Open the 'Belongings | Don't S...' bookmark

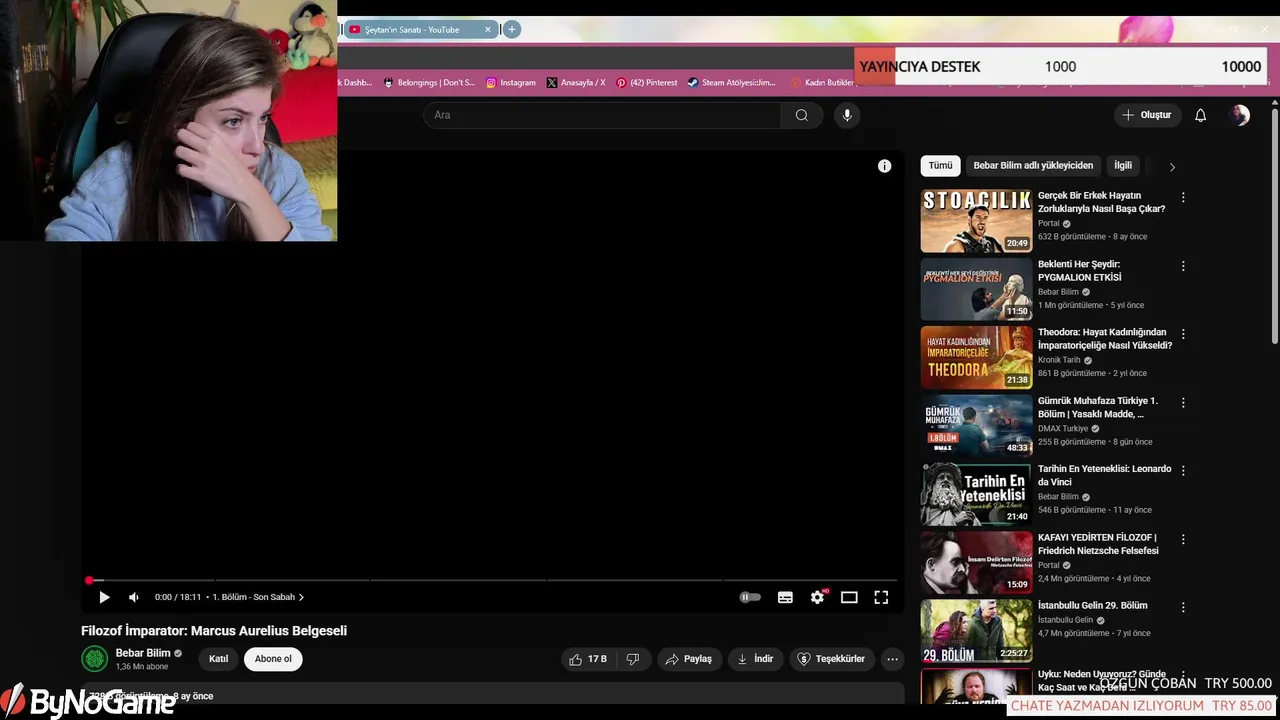[430, 83]
